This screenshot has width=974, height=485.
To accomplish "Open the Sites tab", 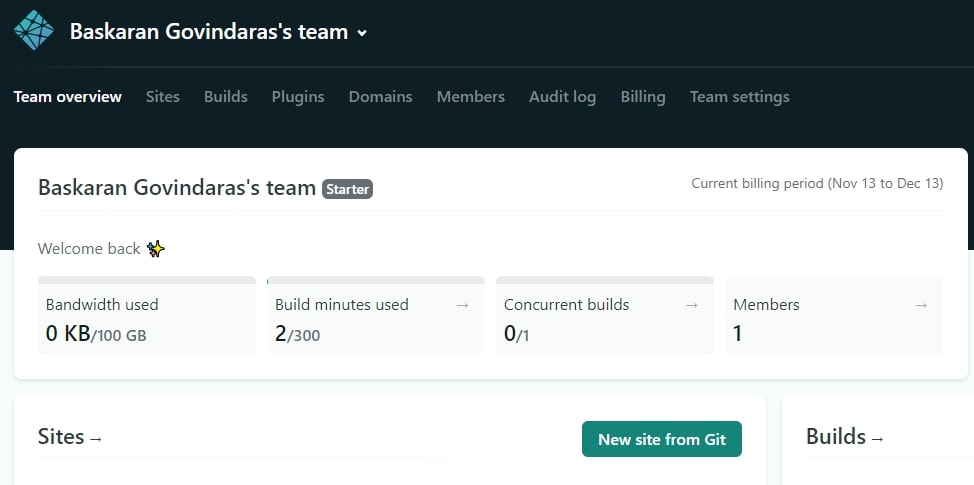I will tap(163, 97).
